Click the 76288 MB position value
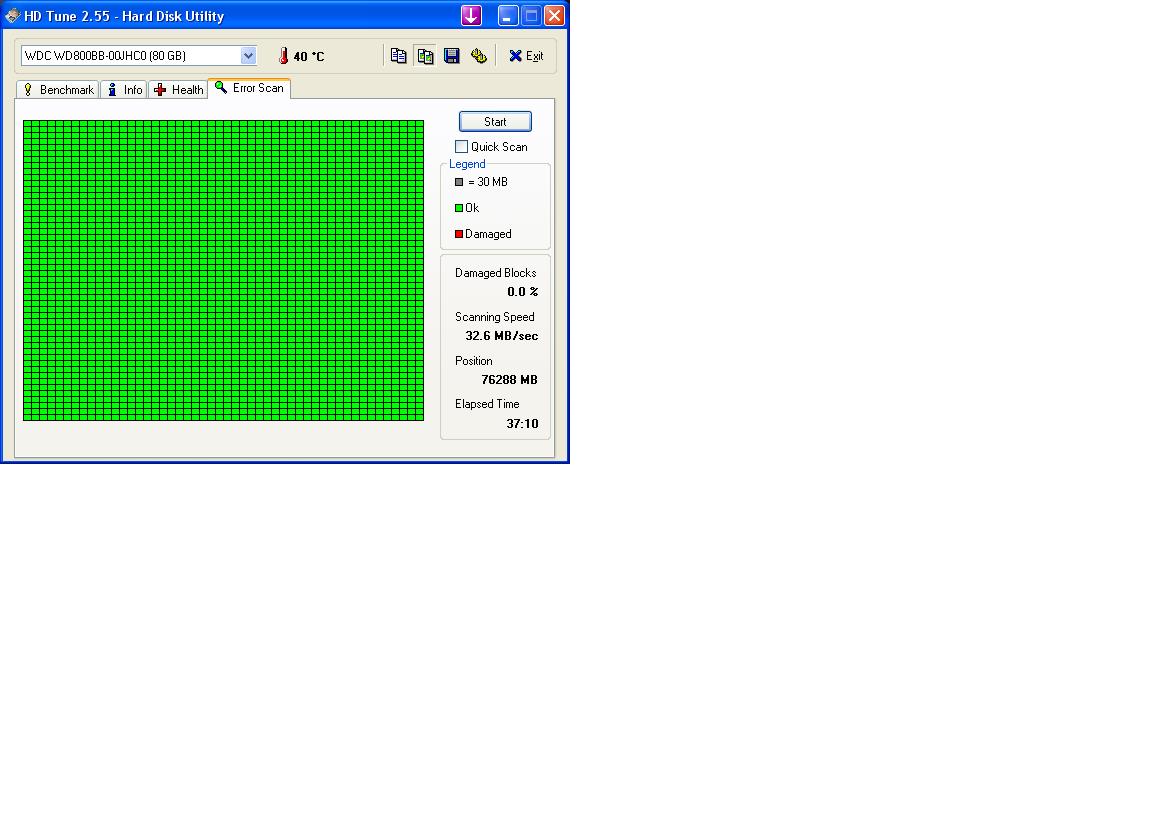The width and height of the screenshot is (1149, 831). pyautogui.click(x=509, y=380)
